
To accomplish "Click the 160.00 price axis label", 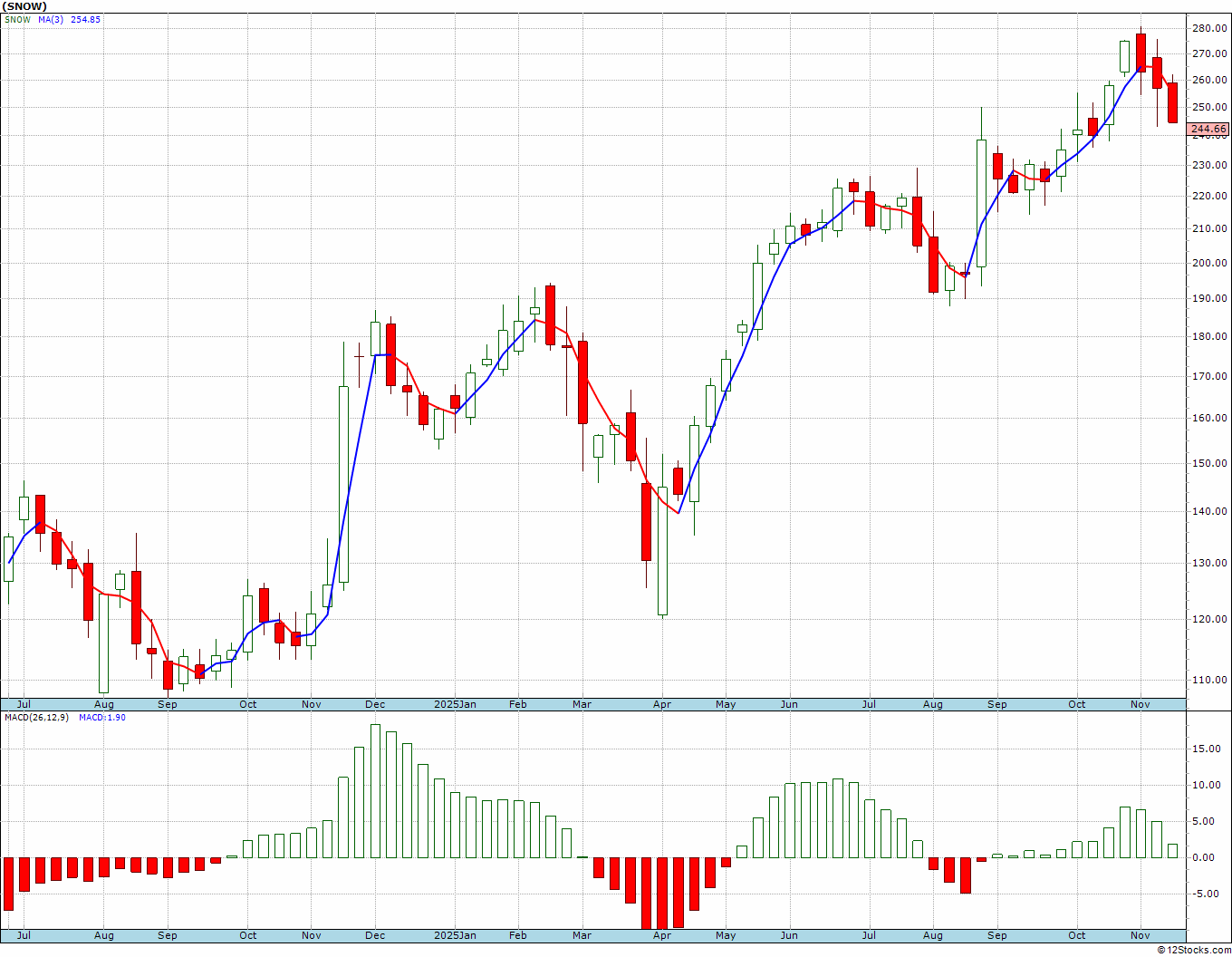I will (x=1210, y=418).
